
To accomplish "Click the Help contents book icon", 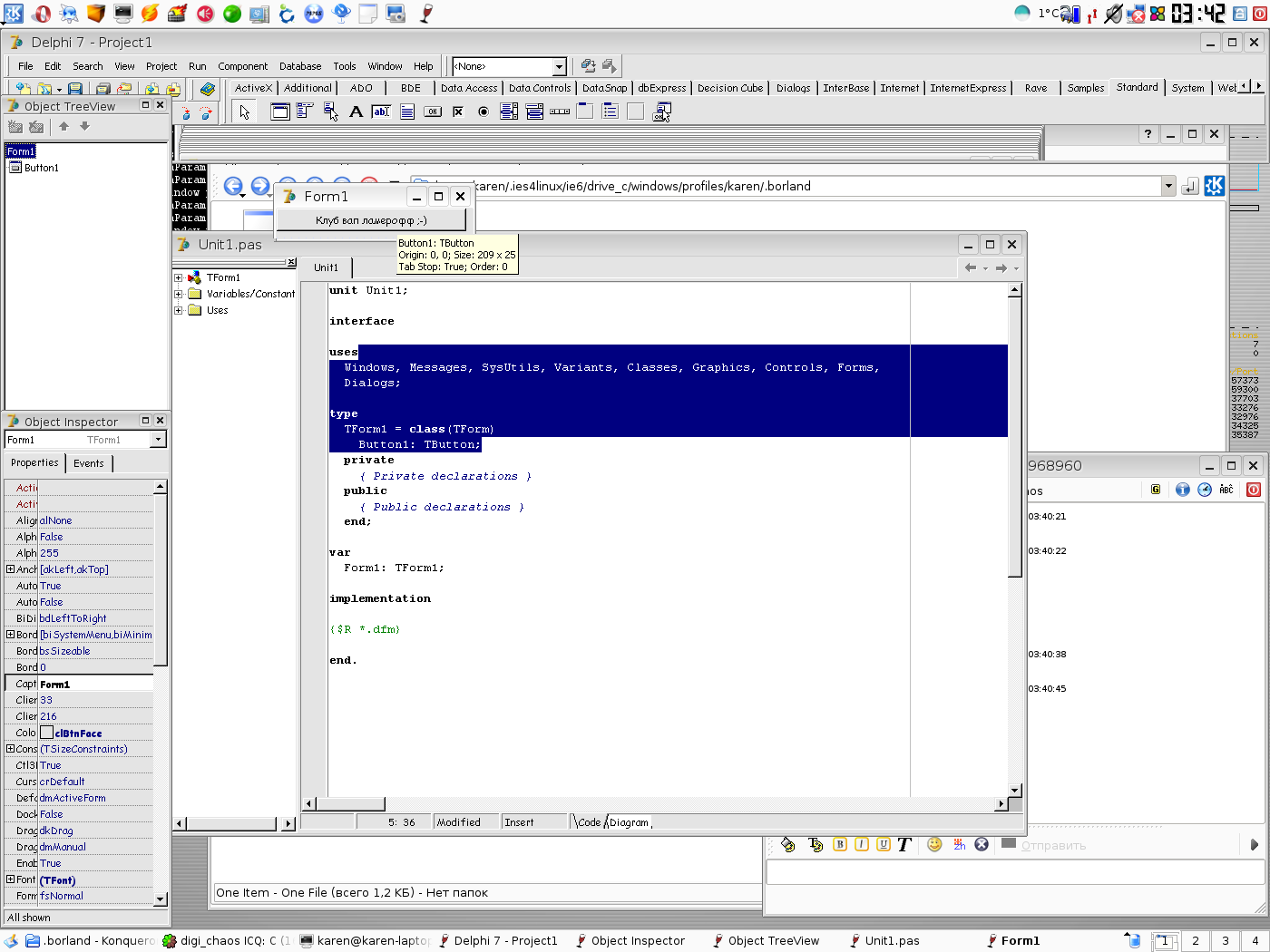I will [x=208, y=89].
